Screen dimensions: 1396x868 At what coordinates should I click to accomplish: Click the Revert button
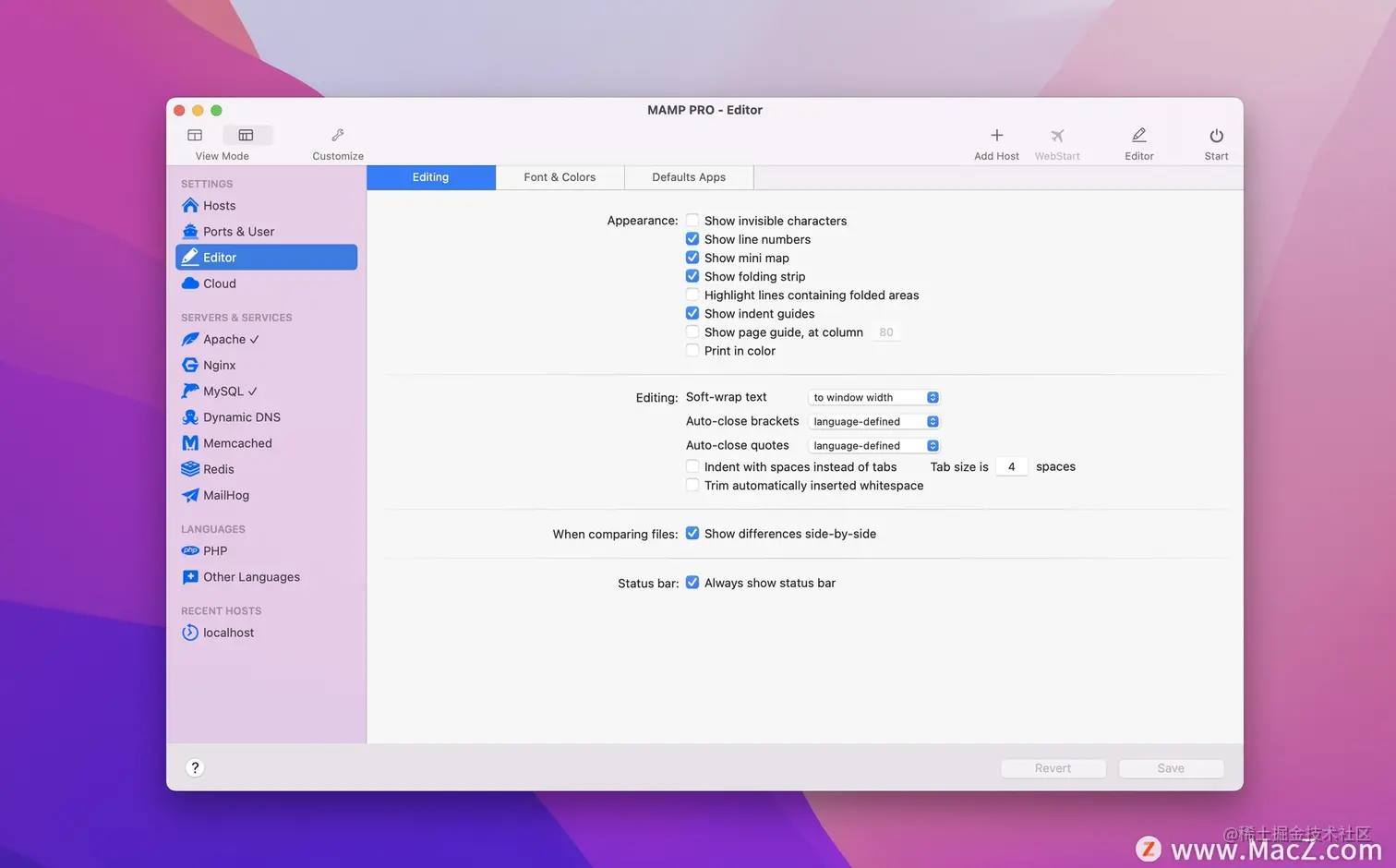(x=1053, y=768)
